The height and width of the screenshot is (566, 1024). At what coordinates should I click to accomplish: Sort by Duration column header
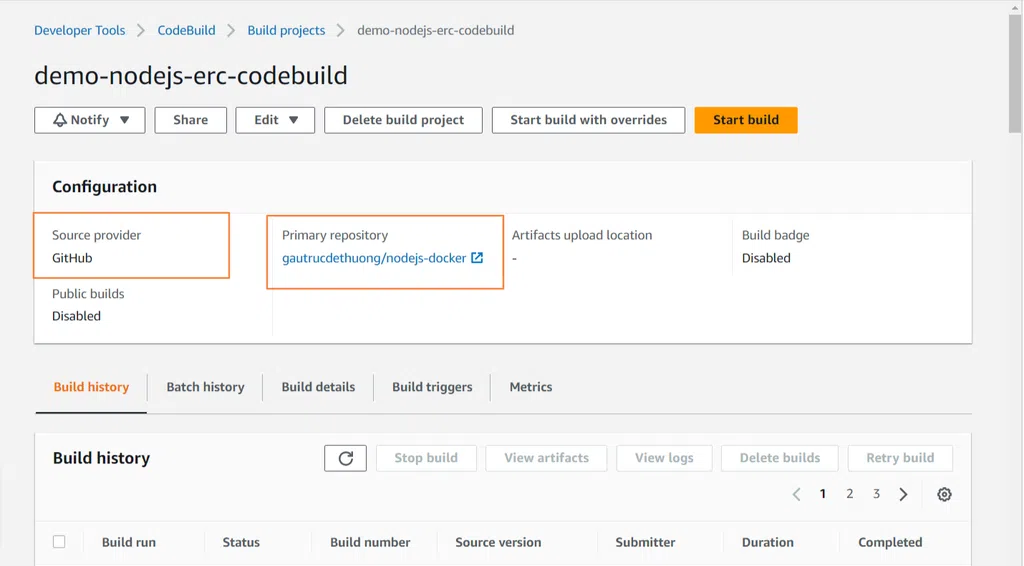[x=767, y=542]
